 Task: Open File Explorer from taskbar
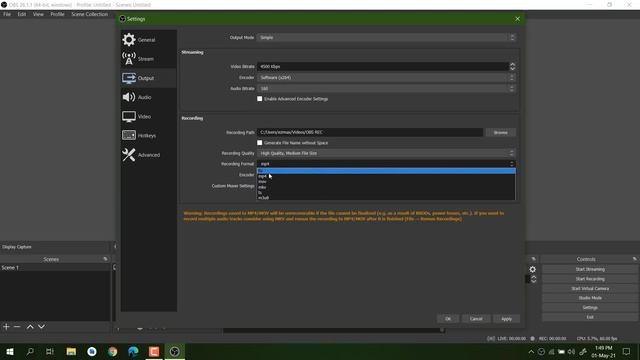pos(71,351)
